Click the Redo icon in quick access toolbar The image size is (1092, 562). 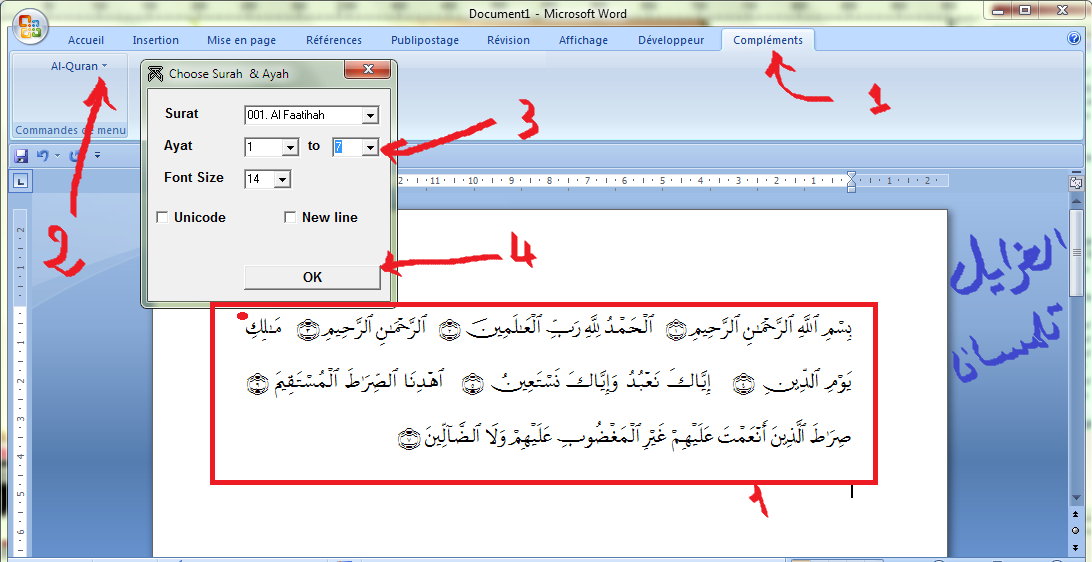tap(77, 155)
